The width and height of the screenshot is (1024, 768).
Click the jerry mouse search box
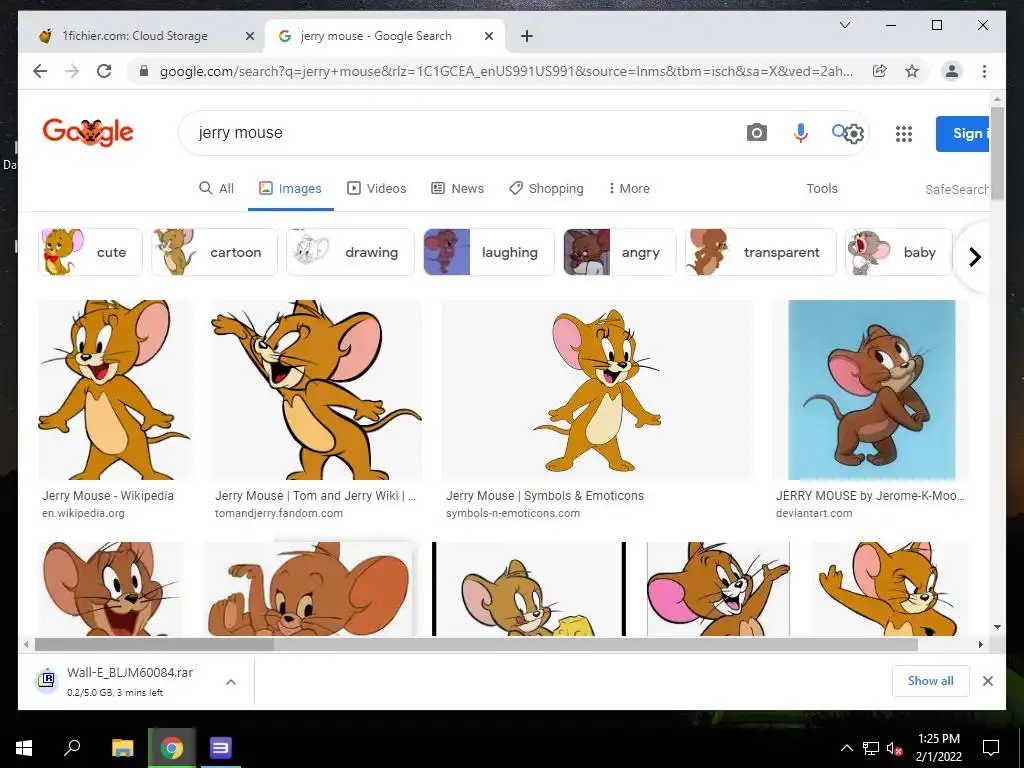457,133
